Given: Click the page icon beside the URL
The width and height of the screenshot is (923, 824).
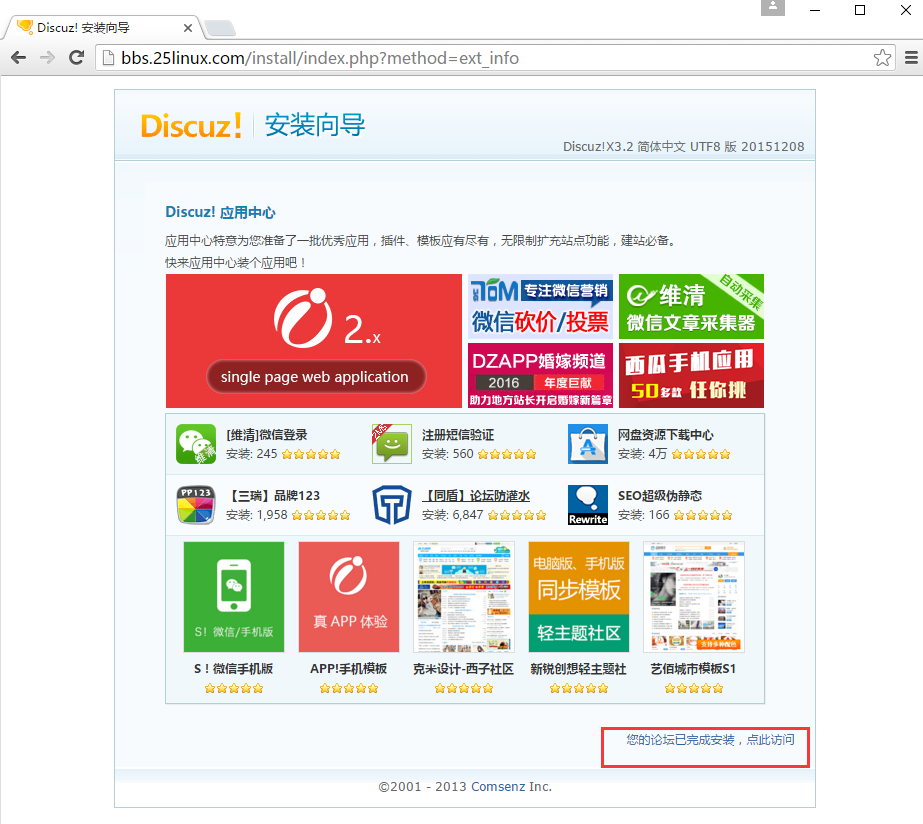Looking at the screenshot, I should (x=108, y=58).
